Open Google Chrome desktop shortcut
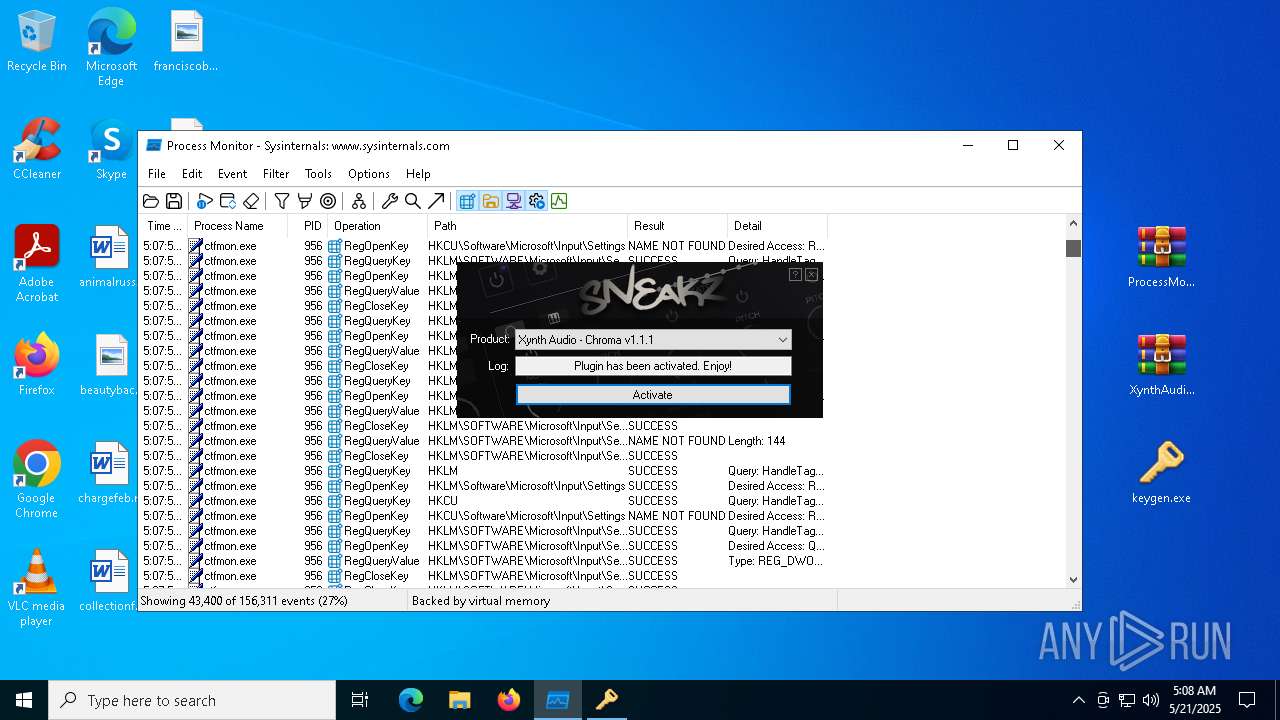1280x720 pixels. tap(37, 480)
